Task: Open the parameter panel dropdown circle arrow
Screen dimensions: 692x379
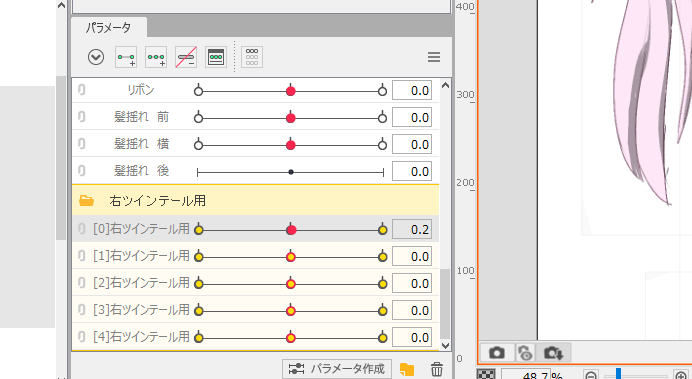Action: 96,57
